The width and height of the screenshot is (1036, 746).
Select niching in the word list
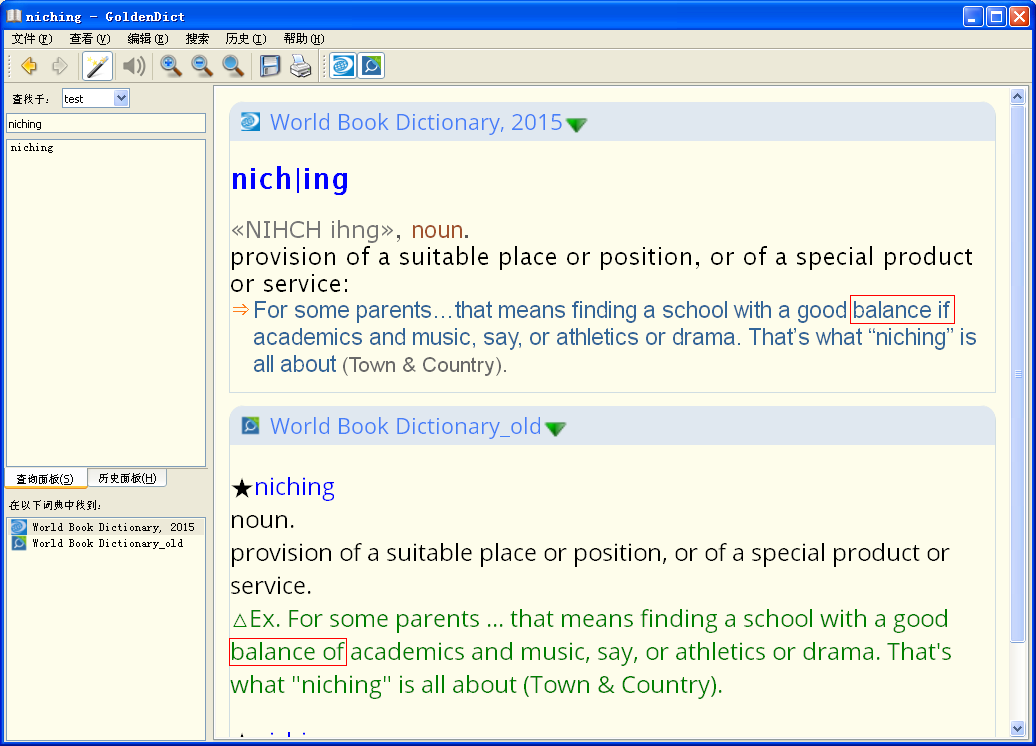(x=32, y=148)
